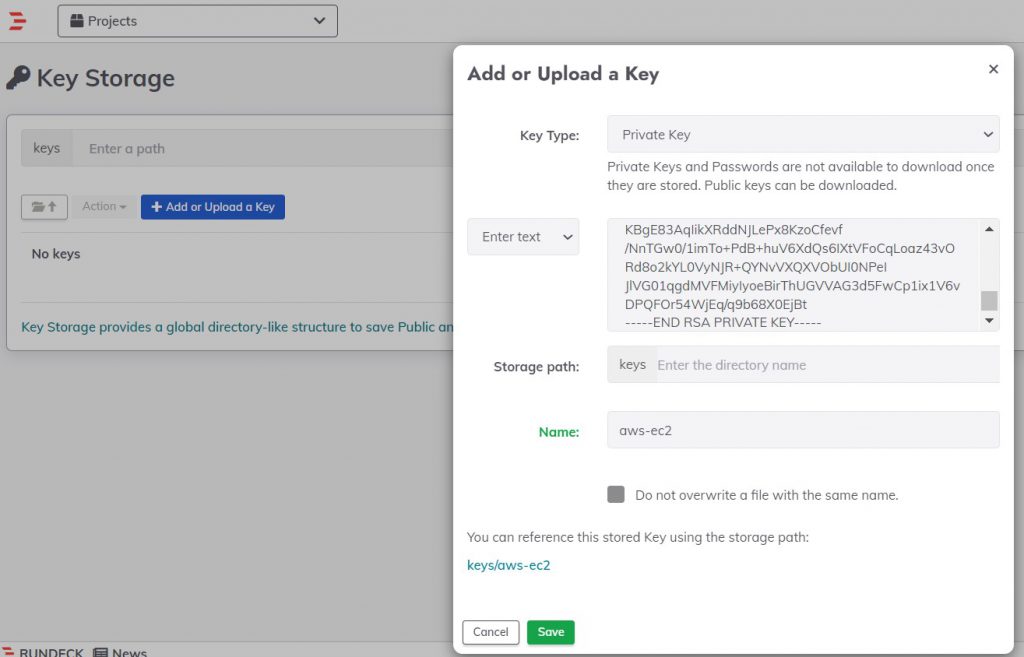Click the key icon beside Key Storage heading
Image resolution: width=1024 pixels, height=657 pixels.
(x=18, y=78)
